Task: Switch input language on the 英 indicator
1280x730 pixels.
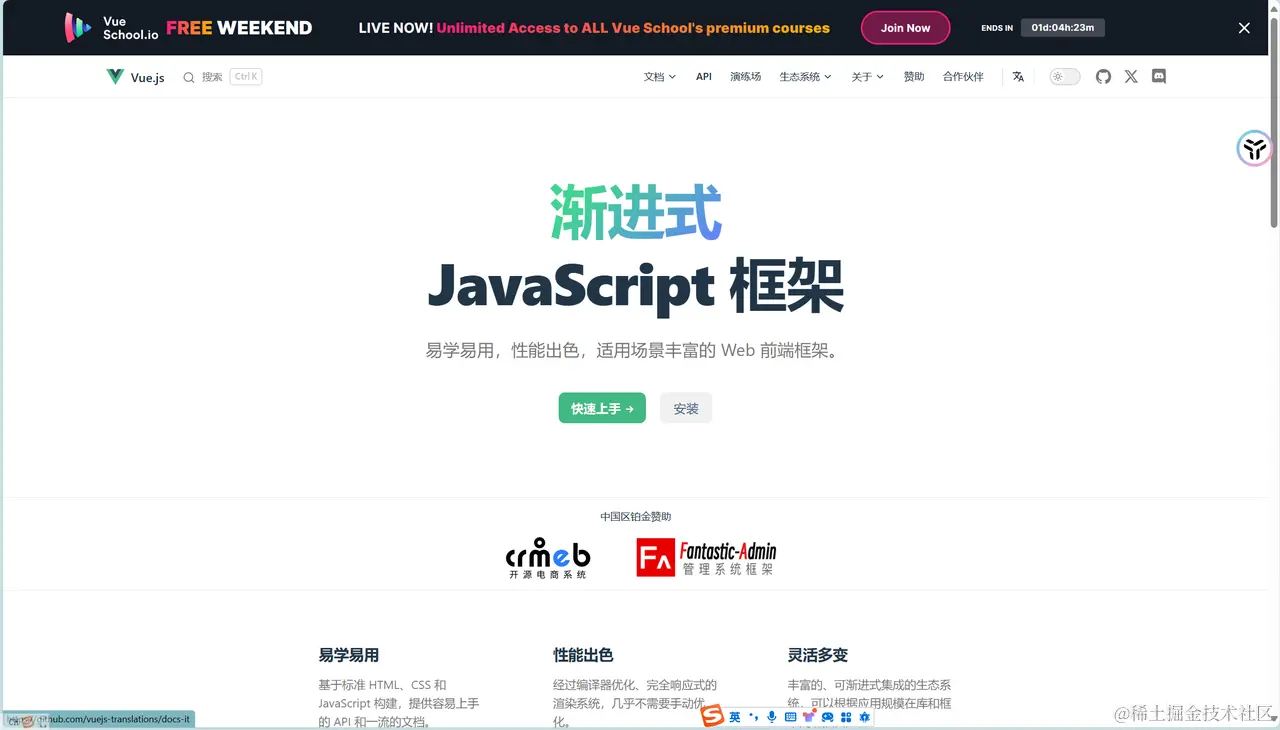Action: click(734, 717)
